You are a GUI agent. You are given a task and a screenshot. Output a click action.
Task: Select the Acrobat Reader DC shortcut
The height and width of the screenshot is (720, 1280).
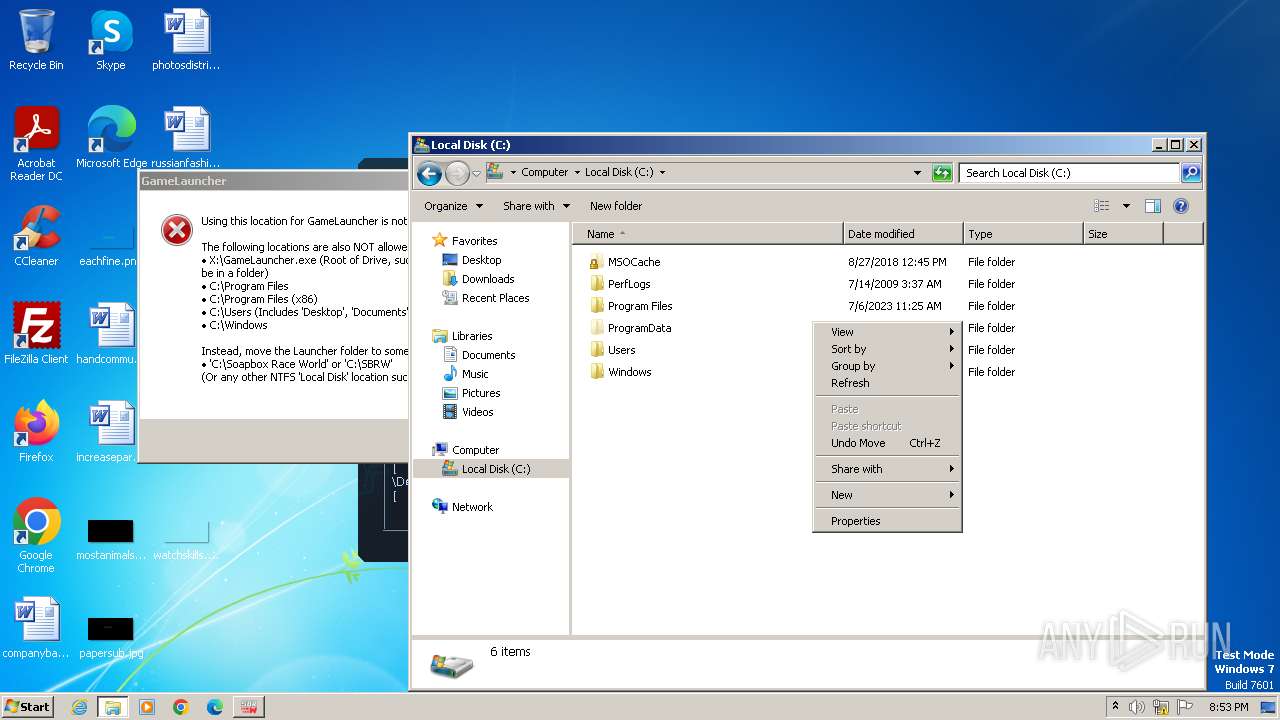pyautogui.click(x=36, y=144)
